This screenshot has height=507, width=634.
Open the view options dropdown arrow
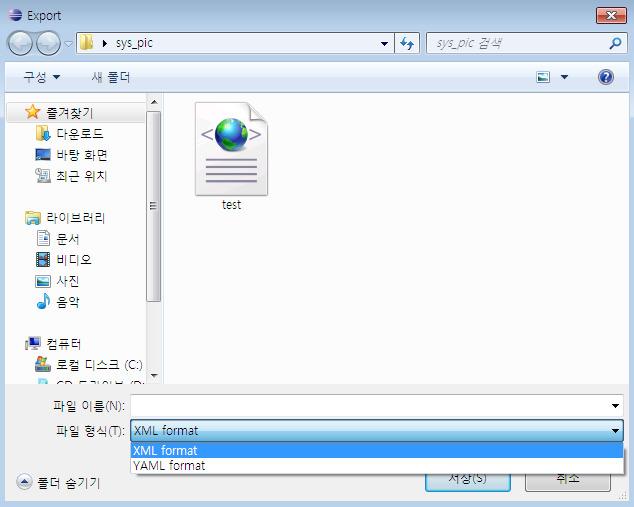564,77
